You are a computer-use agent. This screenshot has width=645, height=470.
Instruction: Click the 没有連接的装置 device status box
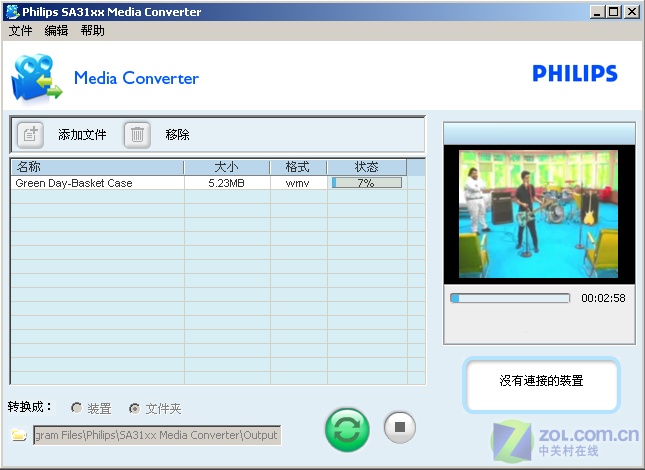click(541, 384)
